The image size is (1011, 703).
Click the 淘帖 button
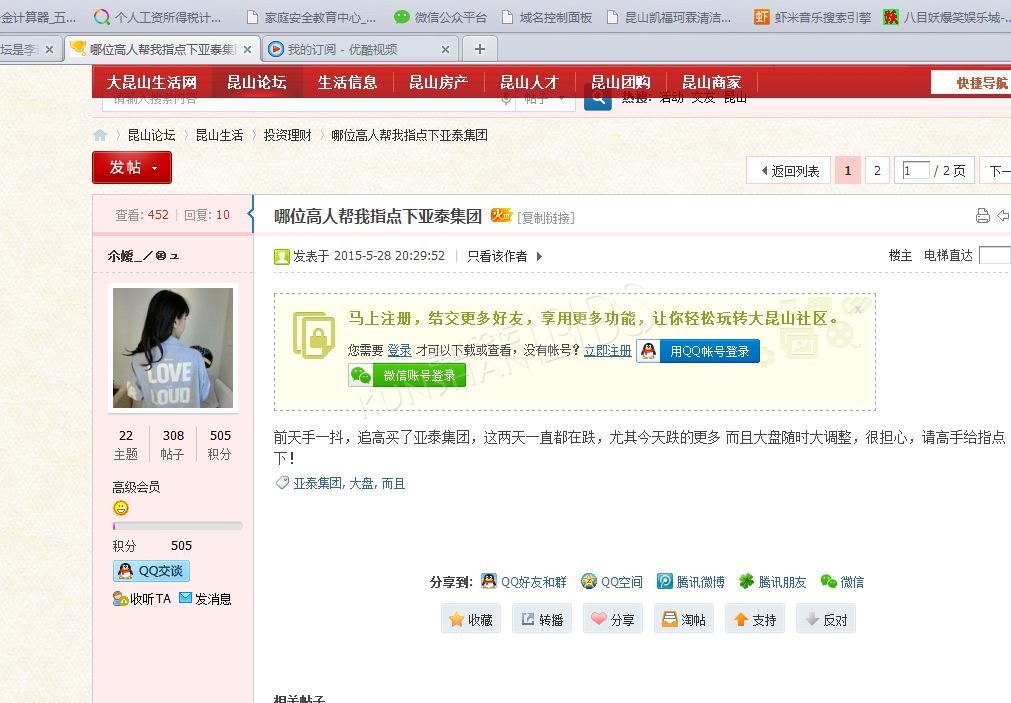(x=683, y=619)
